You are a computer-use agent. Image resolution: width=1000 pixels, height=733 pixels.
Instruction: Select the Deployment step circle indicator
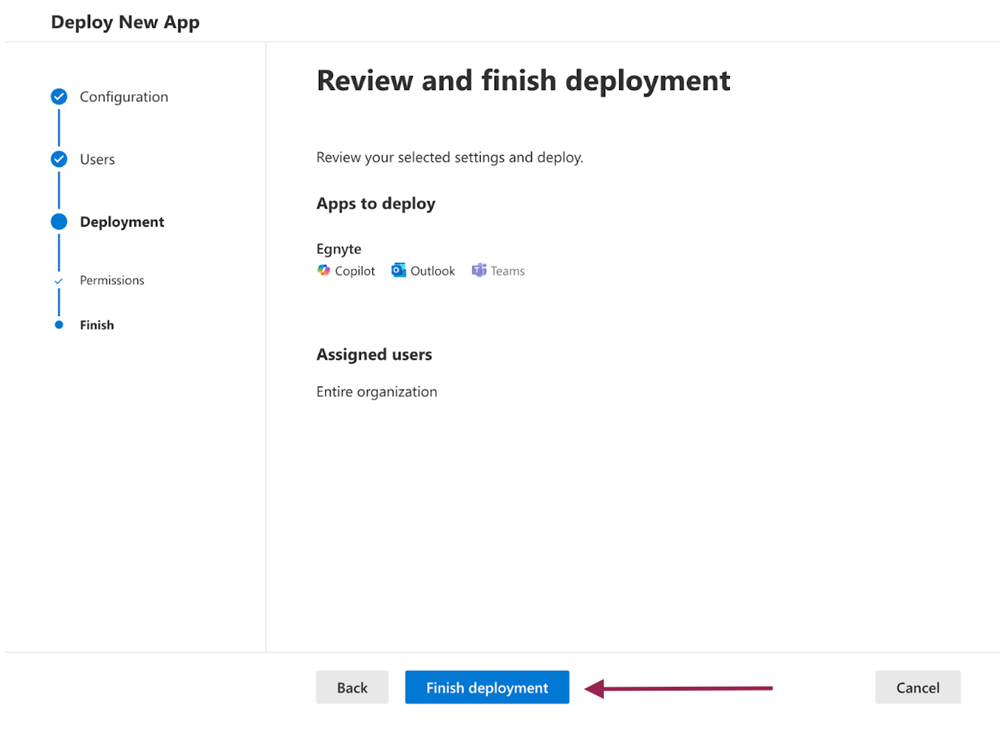(x=59, y=222)
